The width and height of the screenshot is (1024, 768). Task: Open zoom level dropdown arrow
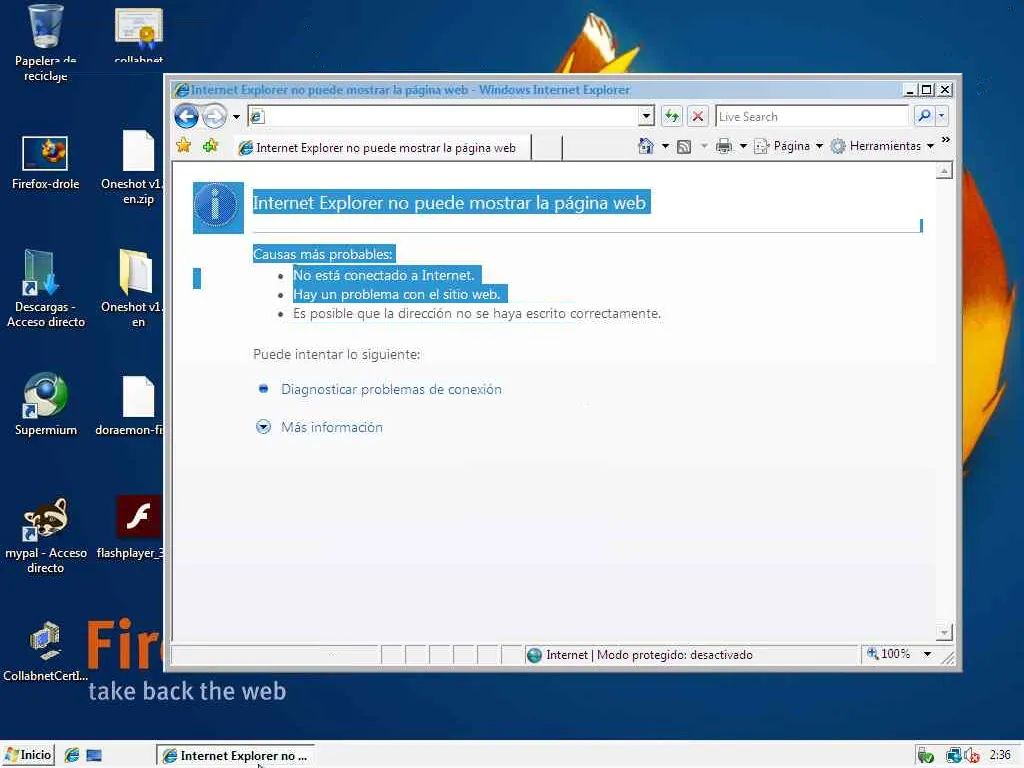point(927,654)
